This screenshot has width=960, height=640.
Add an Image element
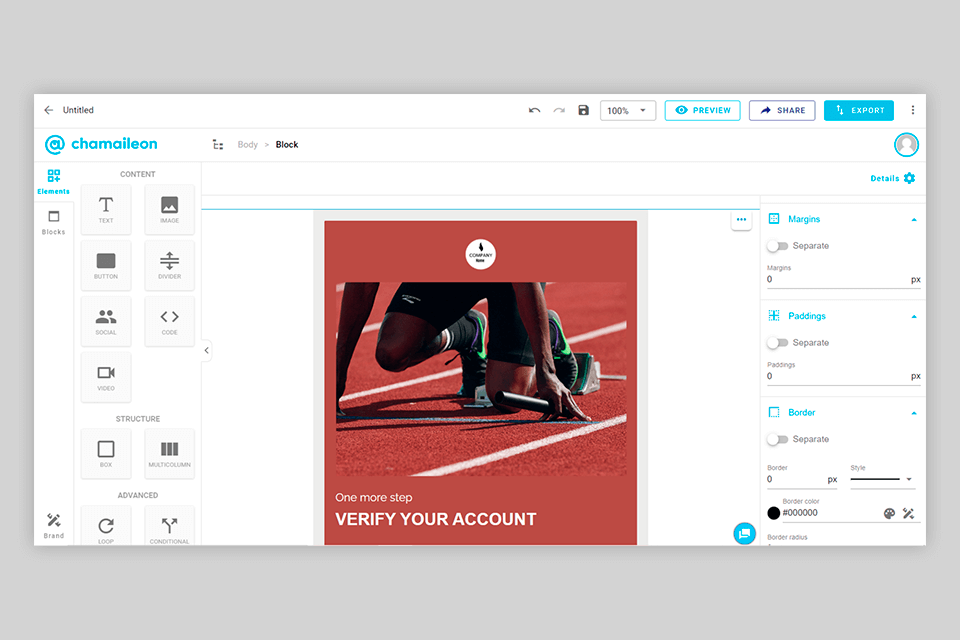click(x=170, y=209)
